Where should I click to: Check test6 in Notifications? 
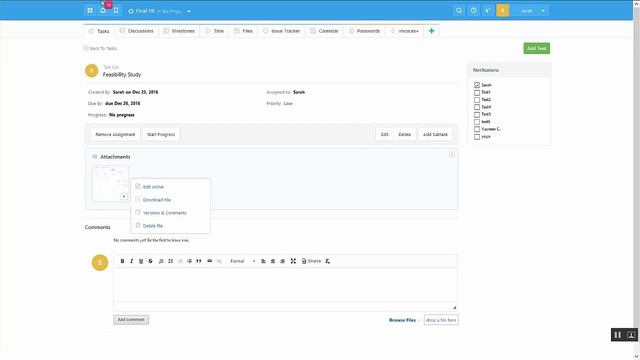(x=477, y=122)
